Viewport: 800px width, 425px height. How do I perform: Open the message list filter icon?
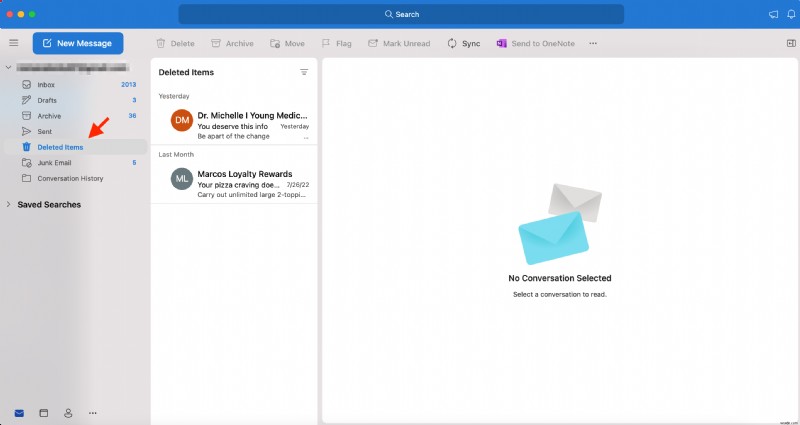pyautogui.click(x=304, y=72)
